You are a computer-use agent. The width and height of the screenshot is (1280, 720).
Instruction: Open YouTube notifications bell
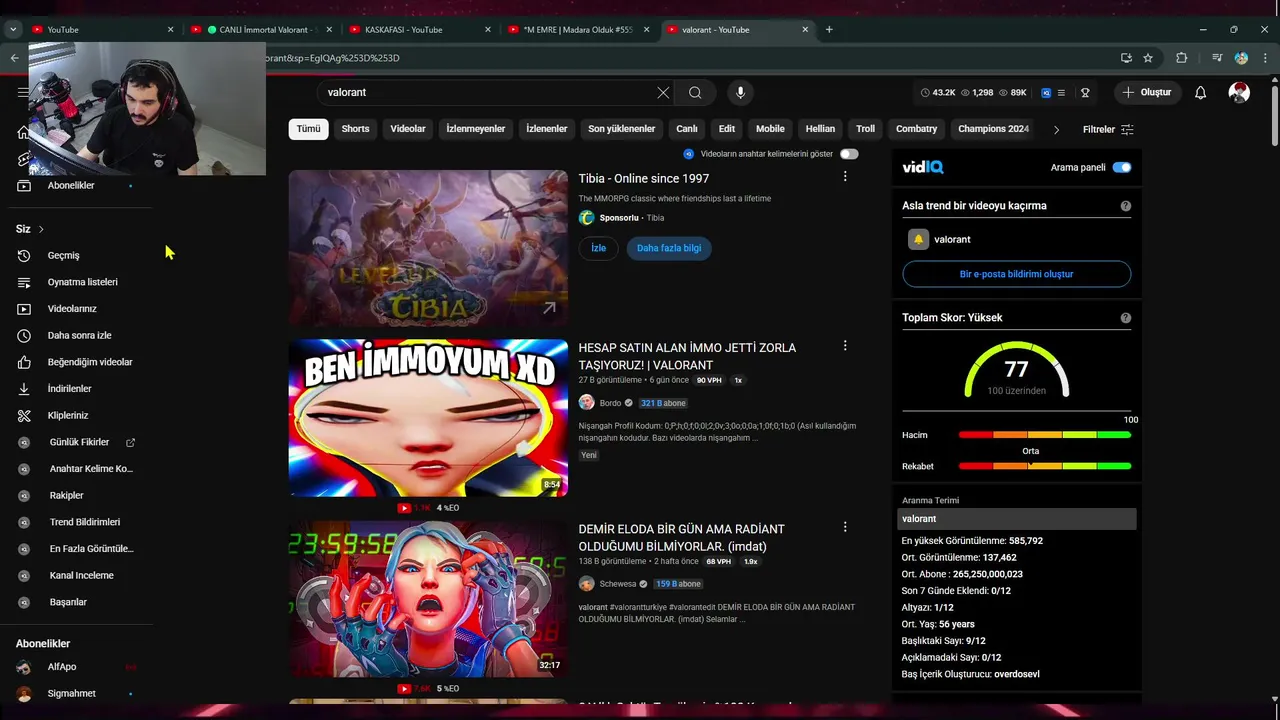[1201, 92]
